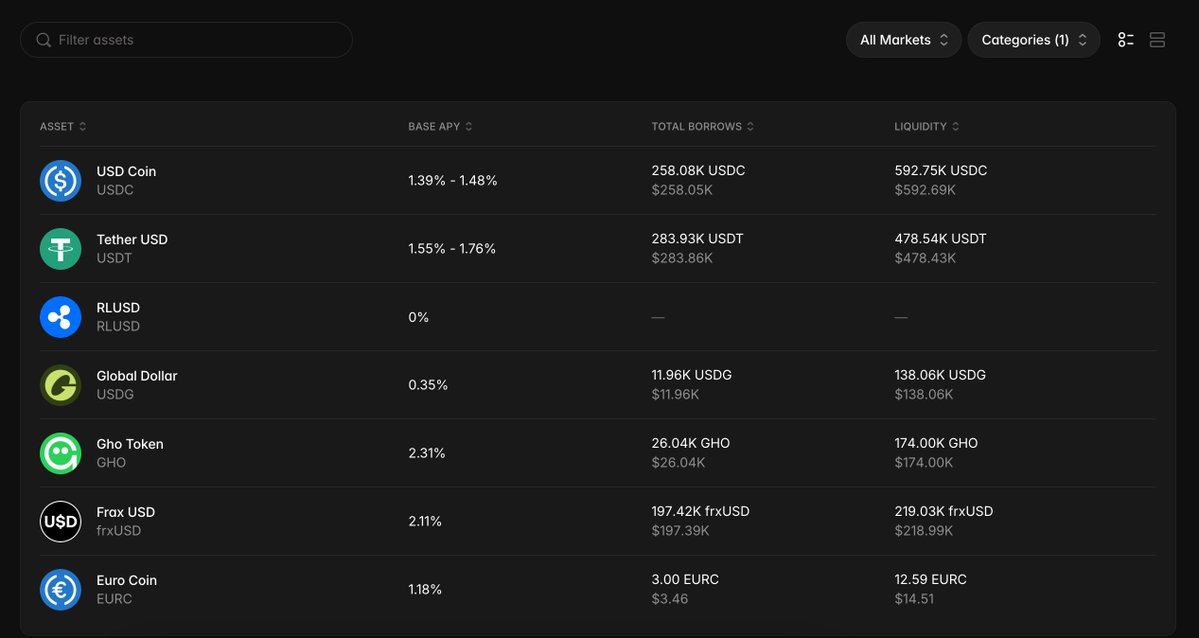Click the 11.96K USDG total borrows
Viewport: 1199px width, 638px height.
tap(692, 375)
